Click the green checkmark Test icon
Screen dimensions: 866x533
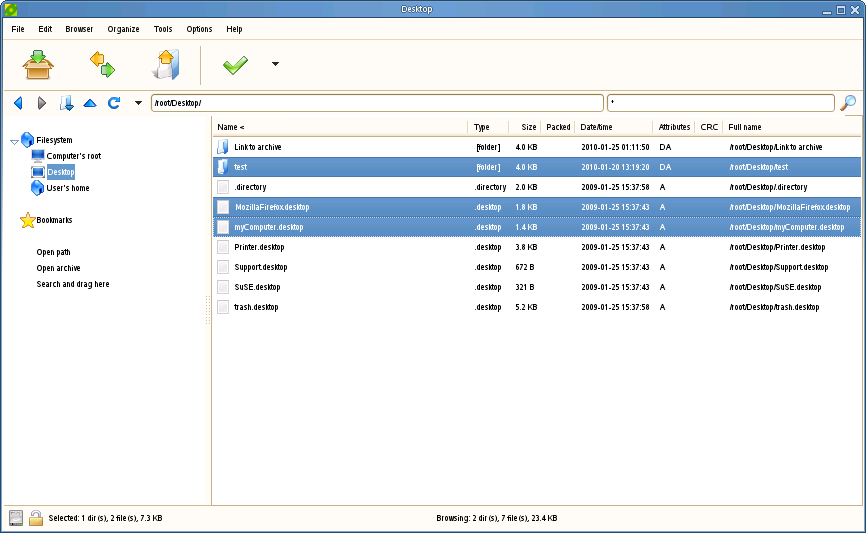coord(235,65)
